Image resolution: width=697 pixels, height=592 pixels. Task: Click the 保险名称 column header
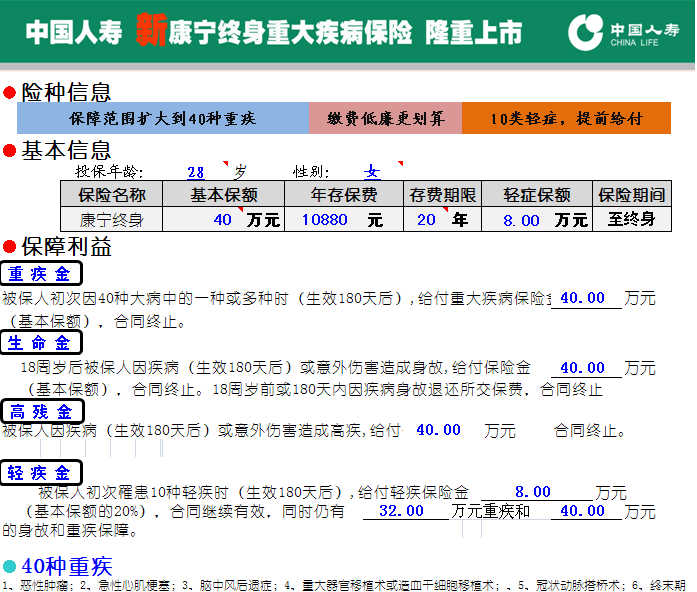click(x=112, y=194)
